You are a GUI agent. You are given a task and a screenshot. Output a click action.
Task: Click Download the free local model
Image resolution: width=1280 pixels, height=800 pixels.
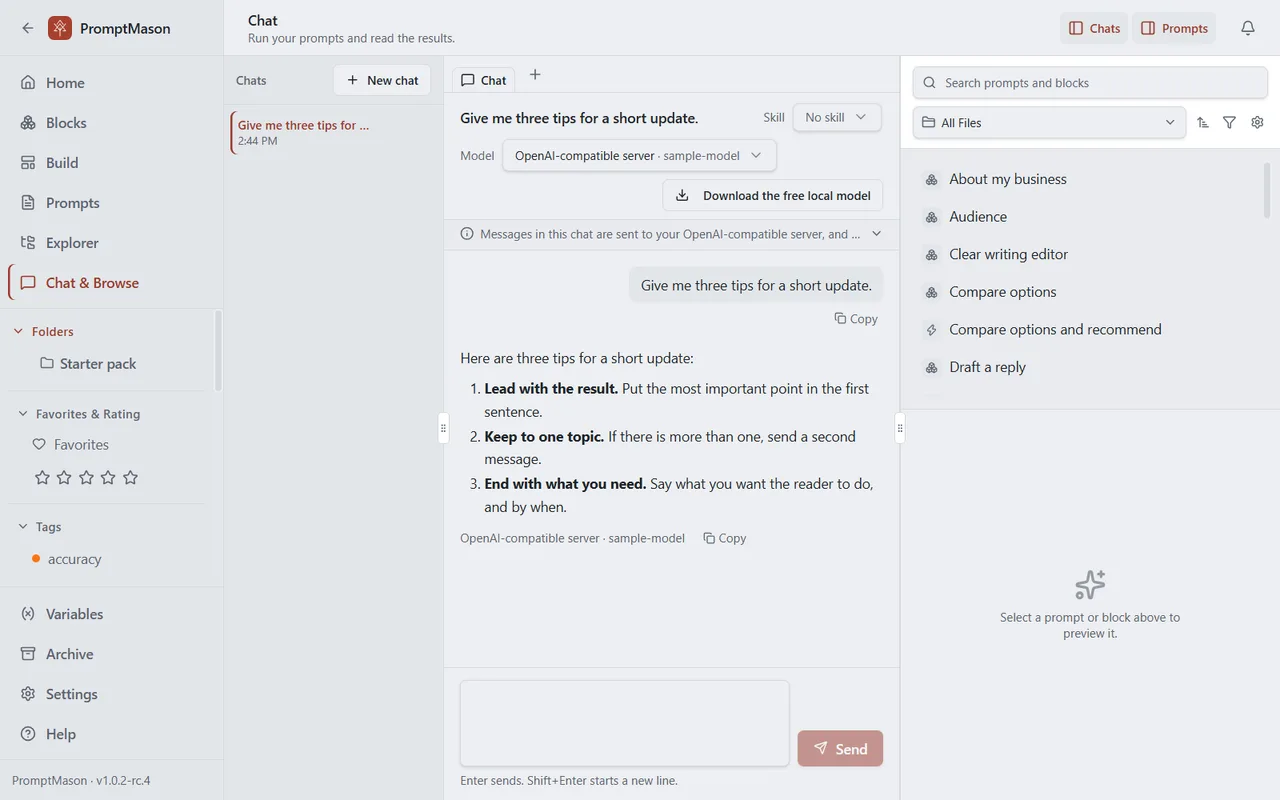coord(773,195)
